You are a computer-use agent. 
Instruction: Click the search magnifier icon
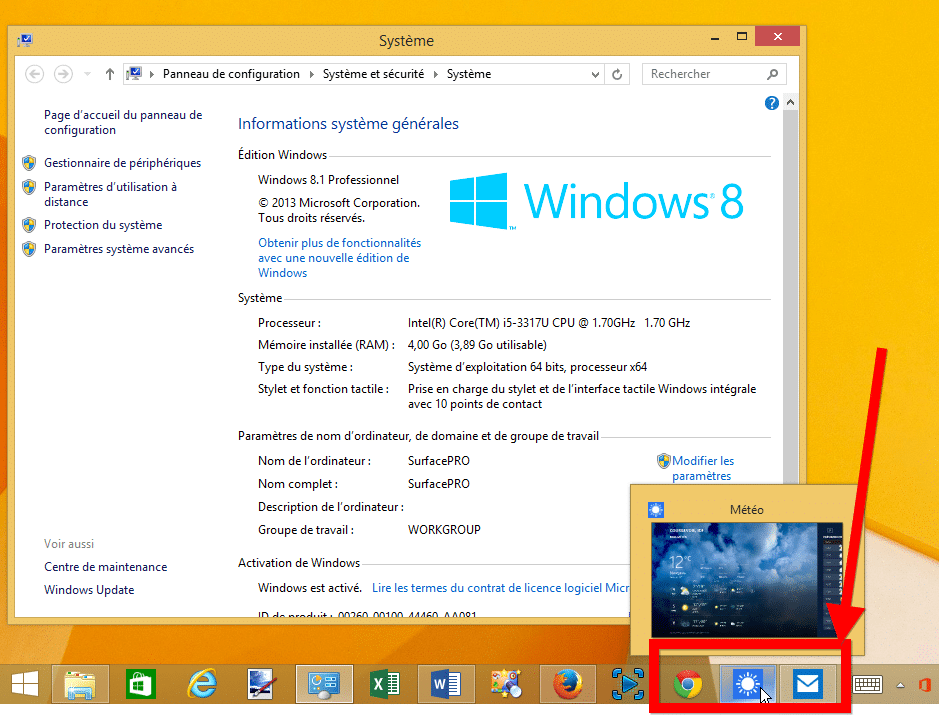coord(773,74)
